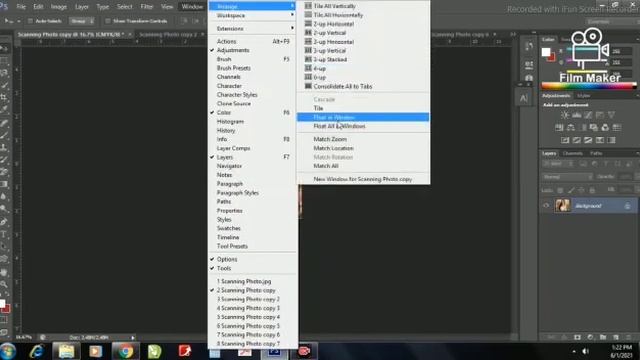This screenshot has width=640, height=360.
Task: Select the Horizontal Type tool
Action: point(4,235)
